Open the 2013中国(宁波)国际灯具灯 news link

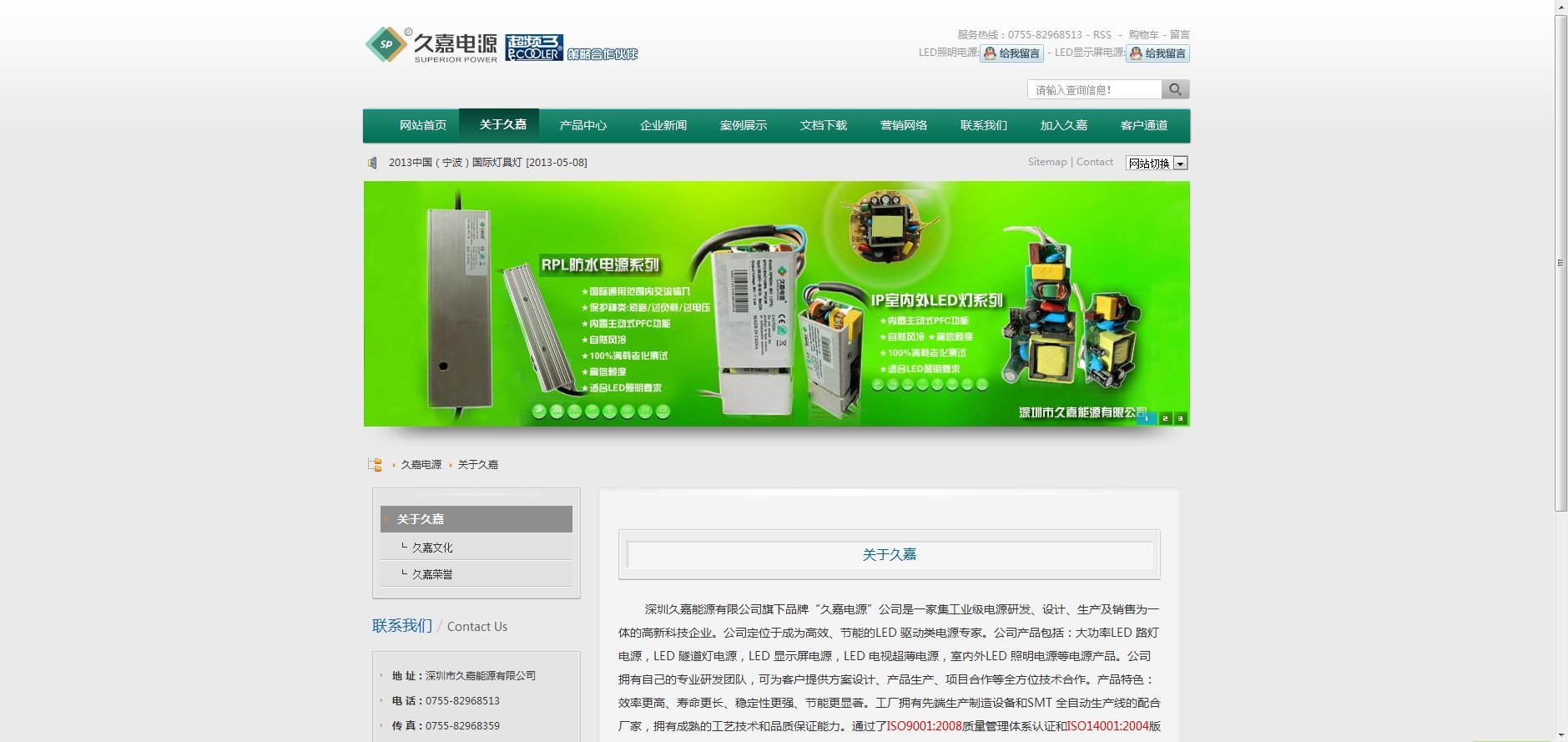click(488, 163)
